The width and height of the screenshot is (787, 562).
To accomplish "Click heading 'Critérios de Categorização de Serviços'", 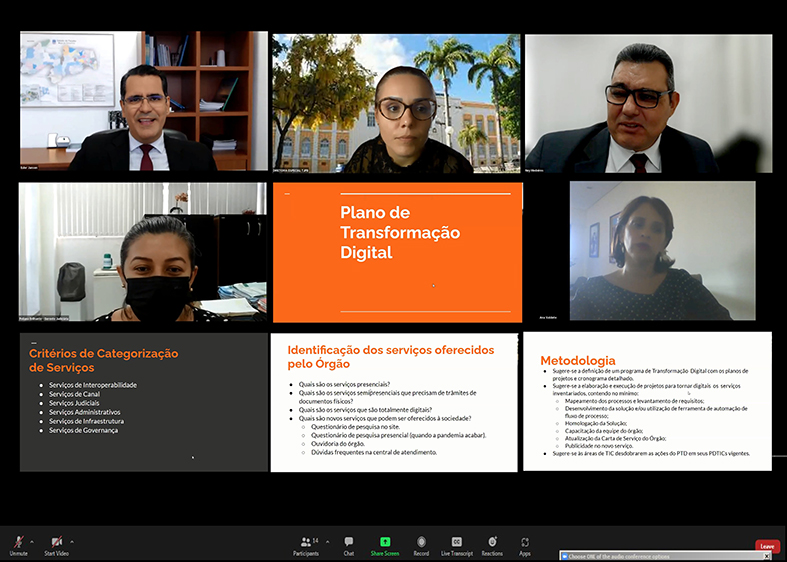I will (x=103, y=360).
